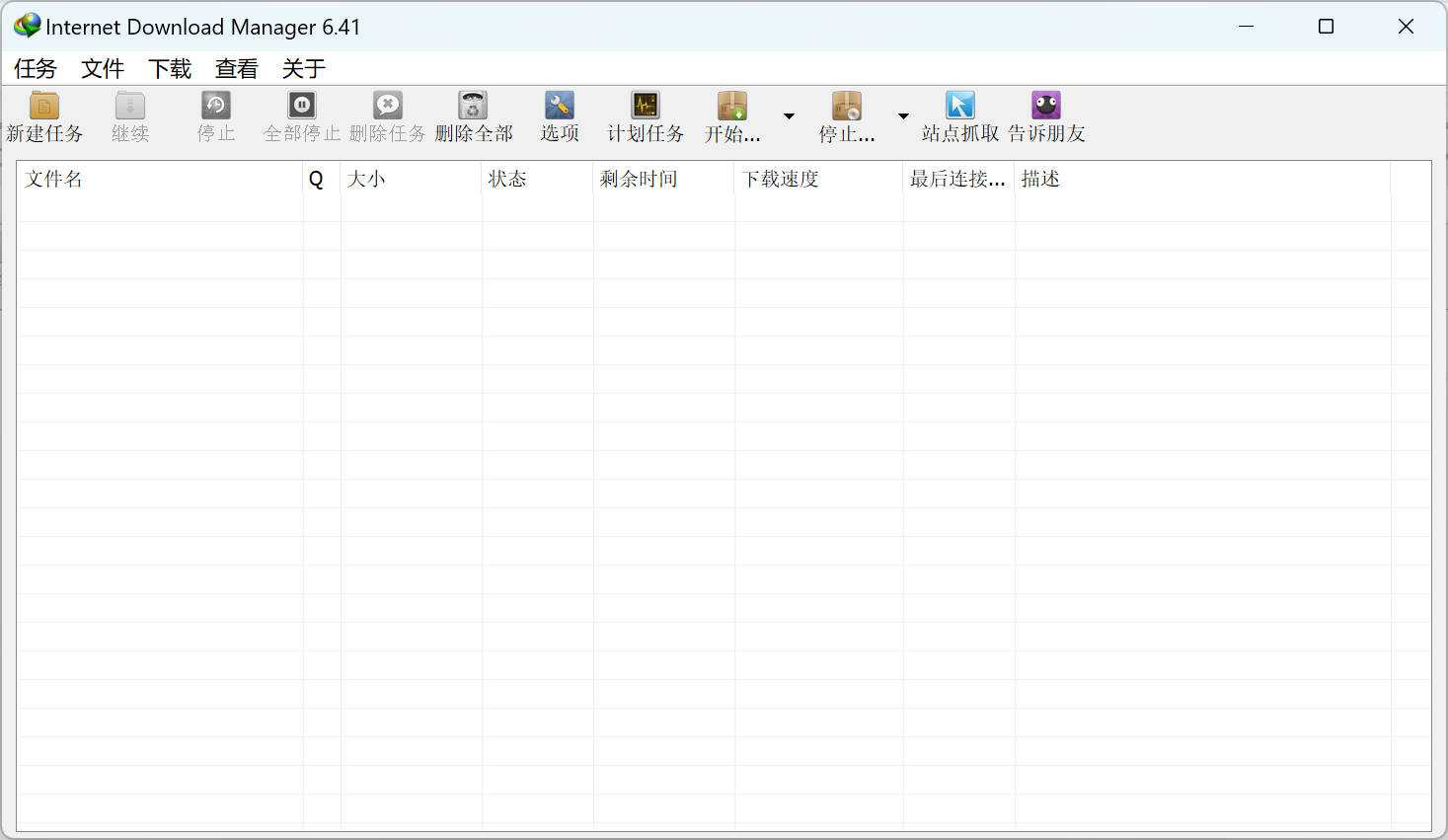The image size is (1448, 840).
Task: Close the Internet Download Manager window
Action: coord(1407,27)
